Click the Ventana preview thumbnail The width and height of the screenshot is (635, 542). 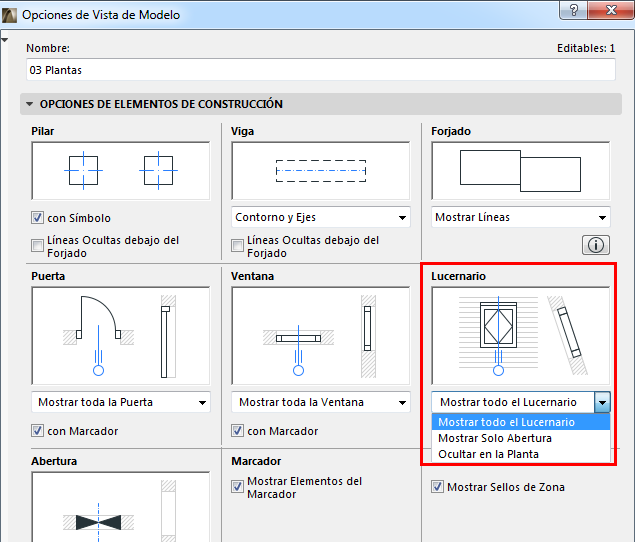pos(321,336)
